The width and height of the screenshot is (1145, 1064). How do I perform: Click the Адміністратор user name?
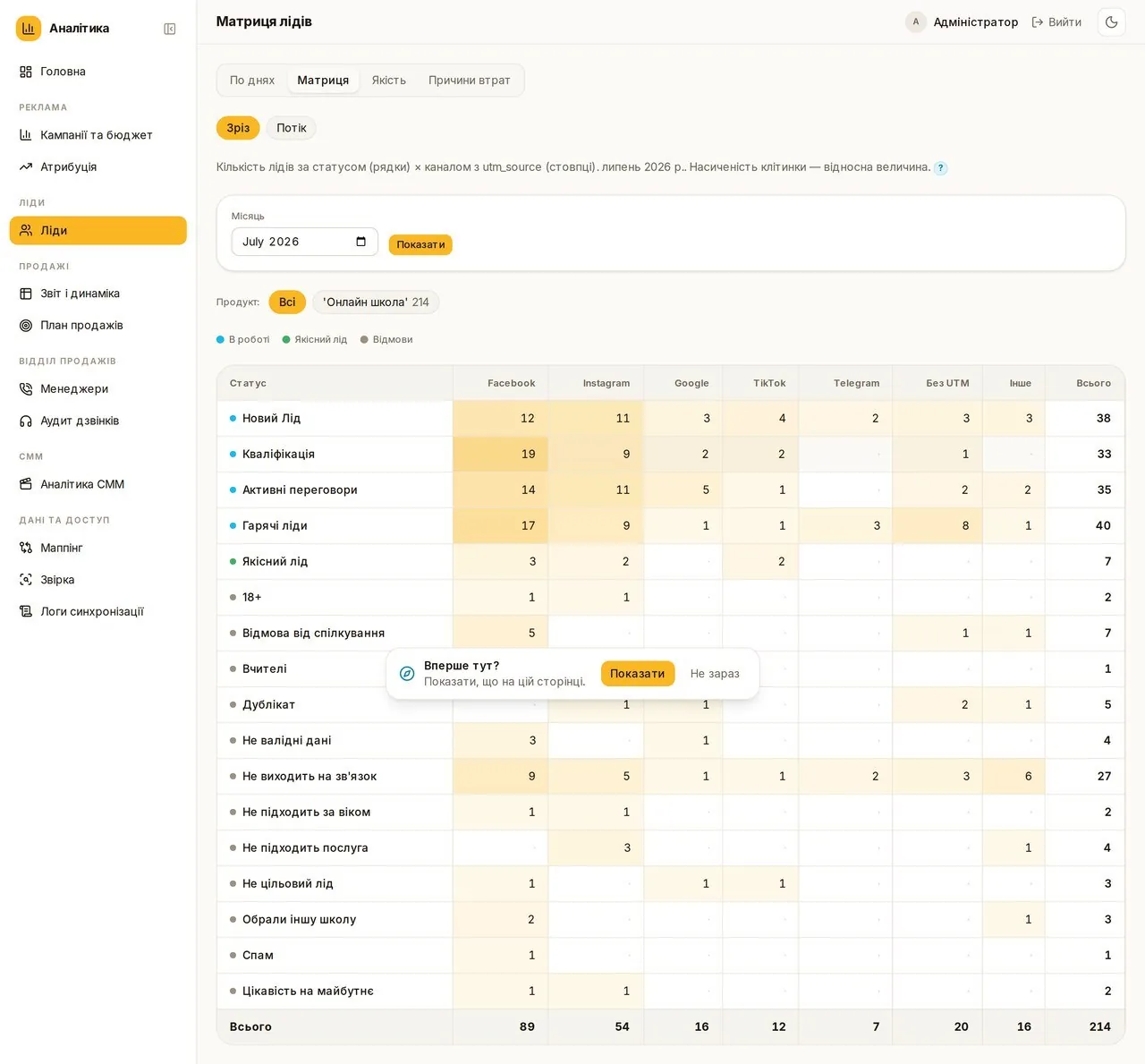tap(976, 21)
